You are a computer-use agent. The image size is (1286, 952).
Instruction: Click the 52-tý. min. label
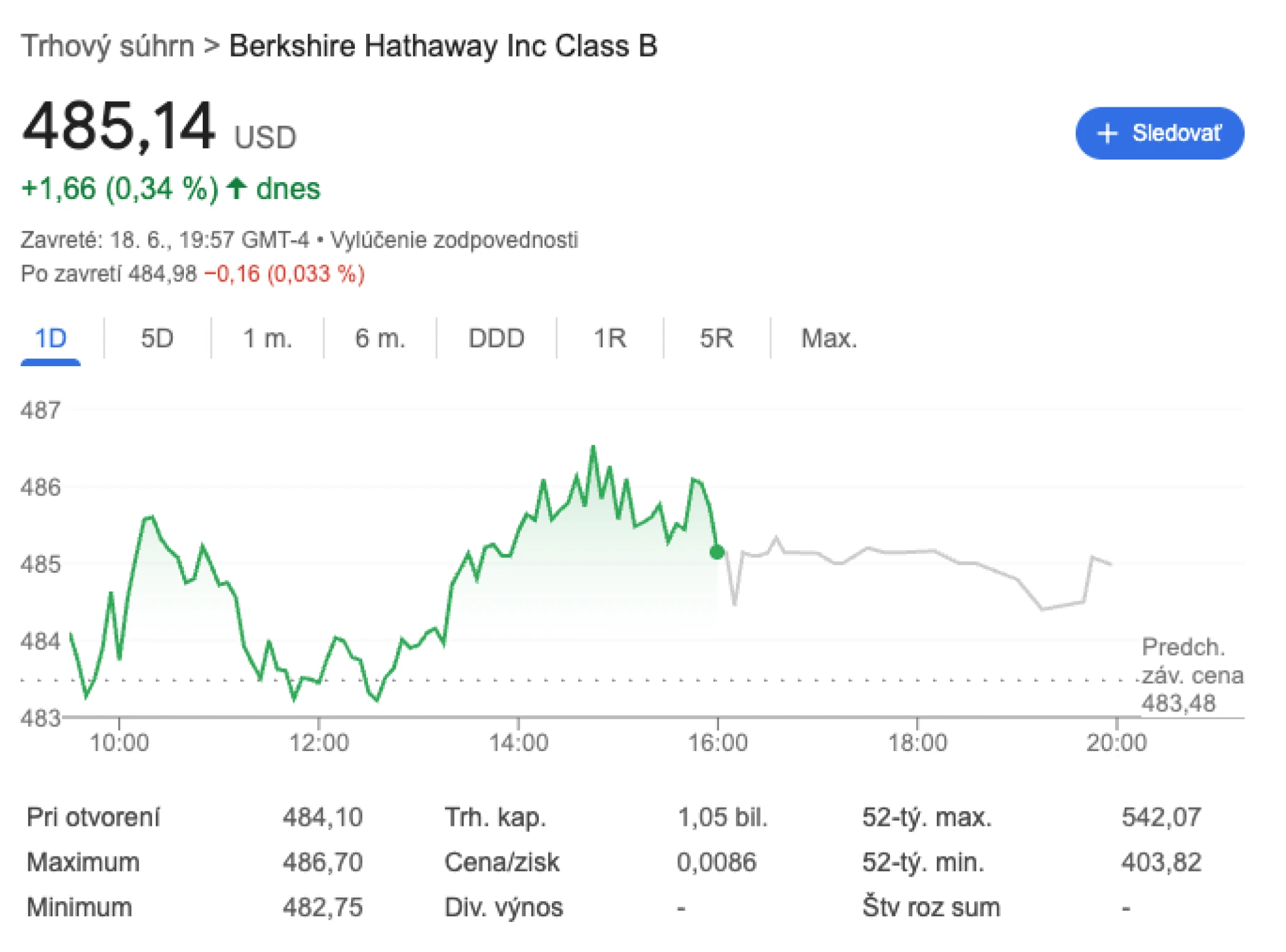click(x=923, y=862)
